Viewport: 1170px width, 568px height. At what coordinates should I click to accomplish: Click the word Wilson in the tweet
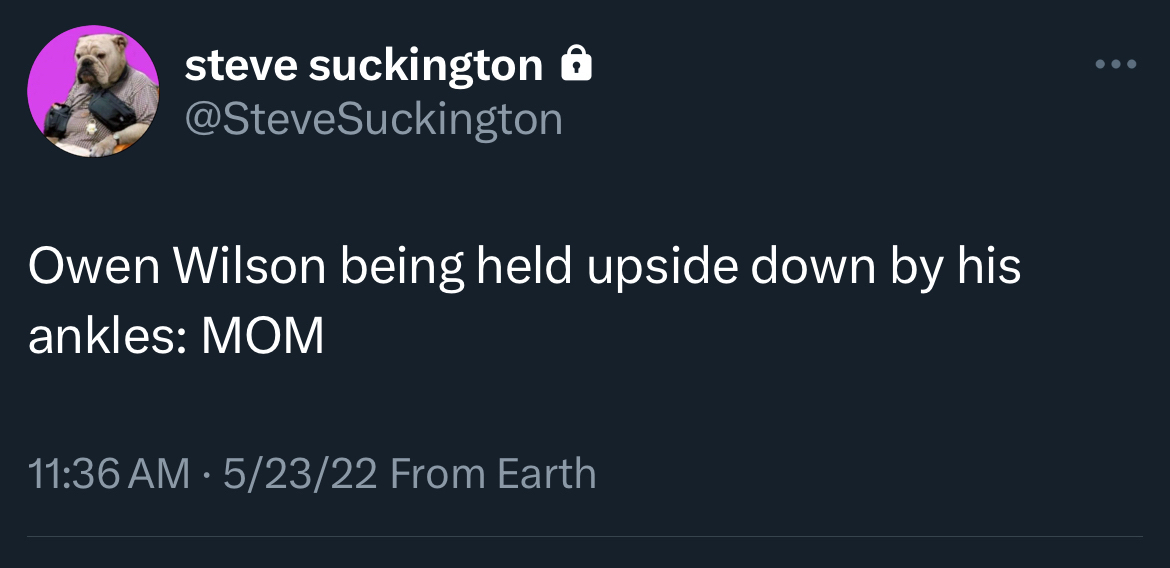[249, 267]
